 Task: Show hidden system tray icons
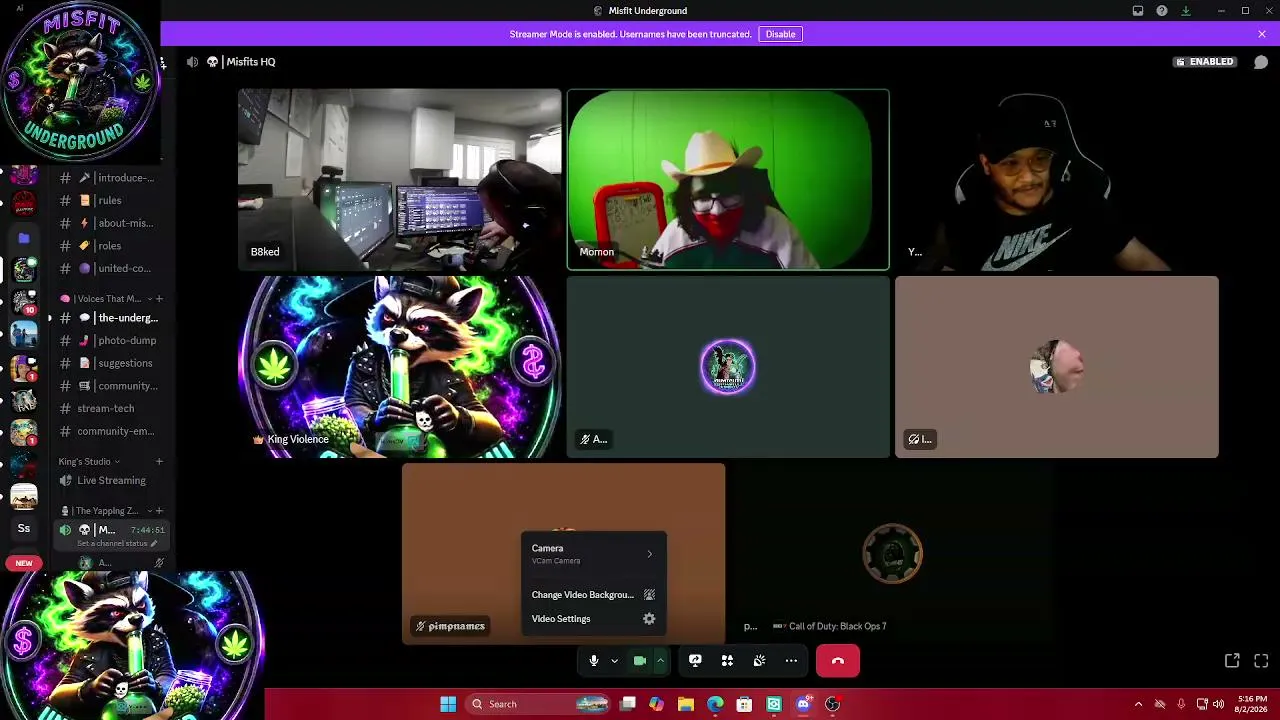(x=1138, y=704)
